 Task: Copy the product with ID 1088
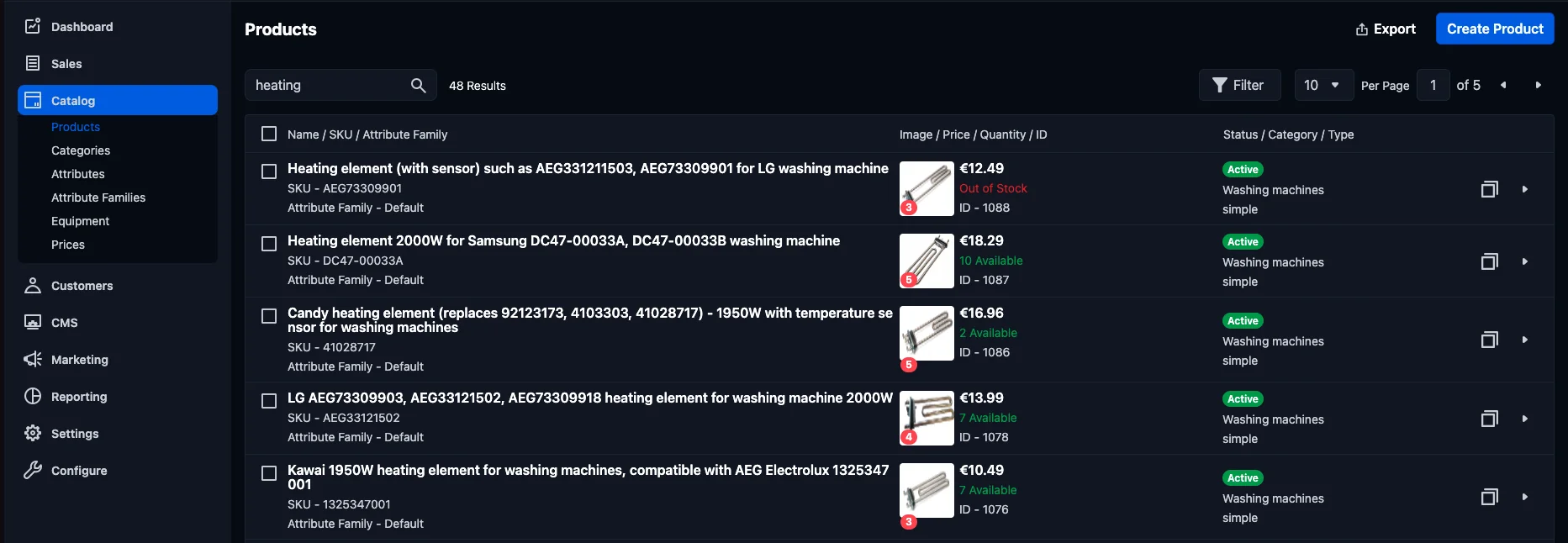[x=1489, y=189]
